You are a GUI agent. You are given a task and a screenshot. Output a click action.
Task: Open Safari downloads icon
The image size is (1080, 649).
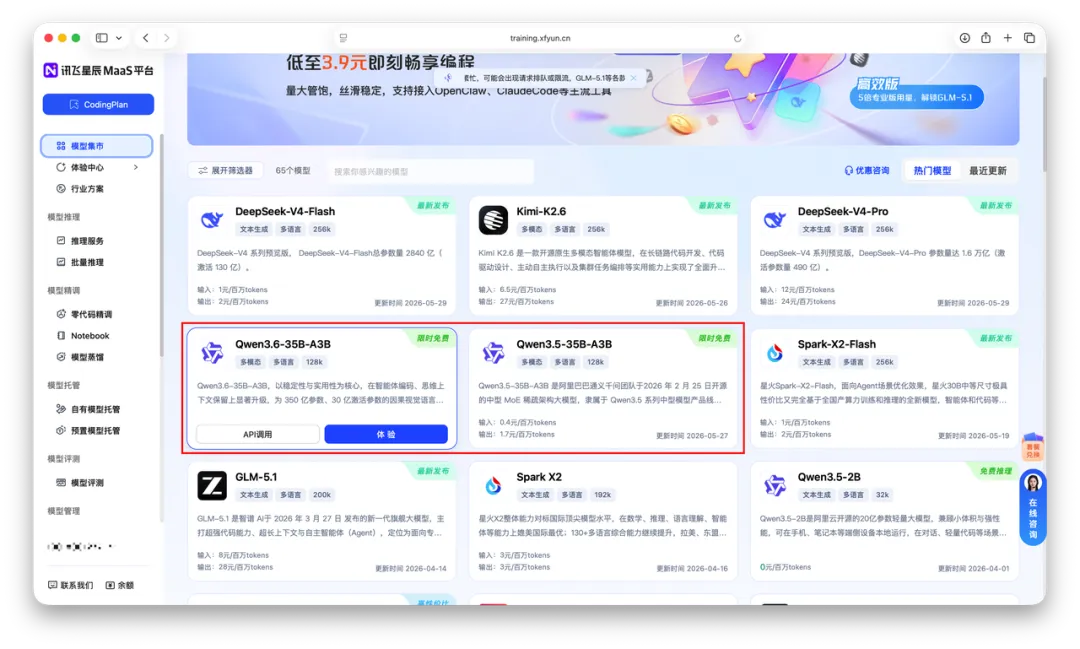pyautogui.click(x=965, y=38)
